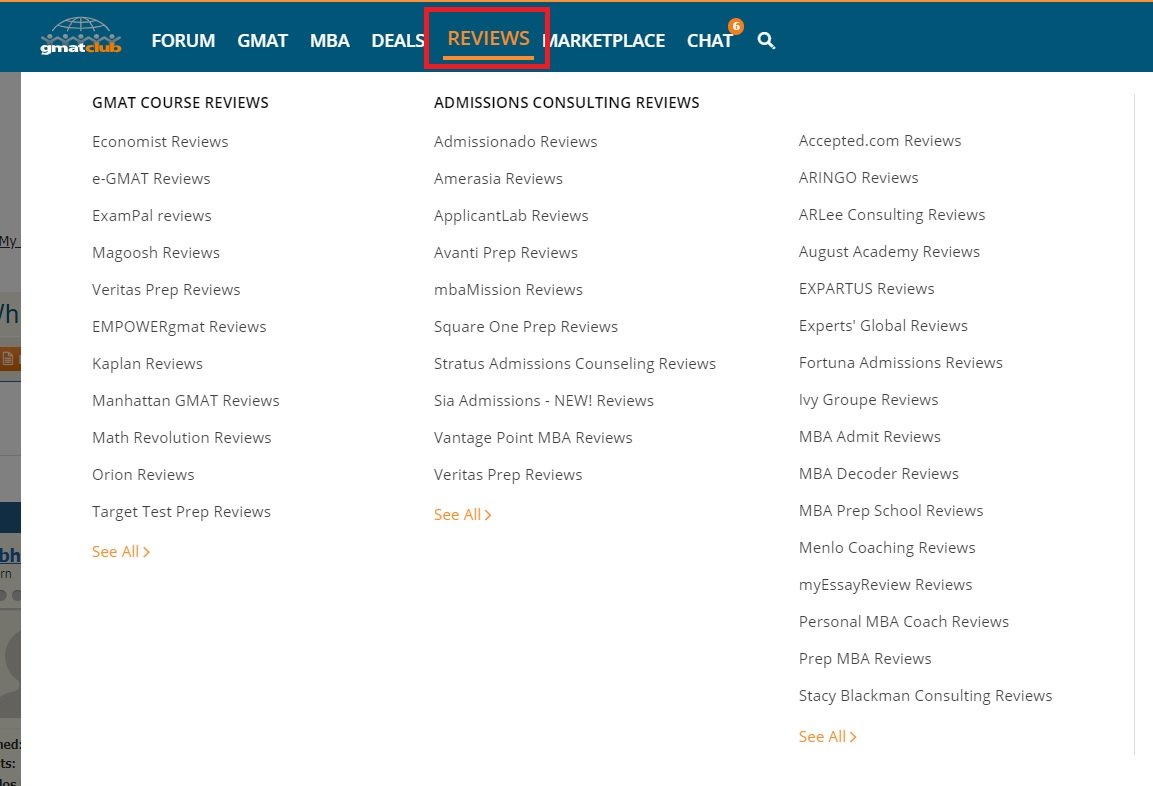Expand See All under Stacy Blackman Consulting
Viewport: 1153px width, 786px height.
click(827, 737)
